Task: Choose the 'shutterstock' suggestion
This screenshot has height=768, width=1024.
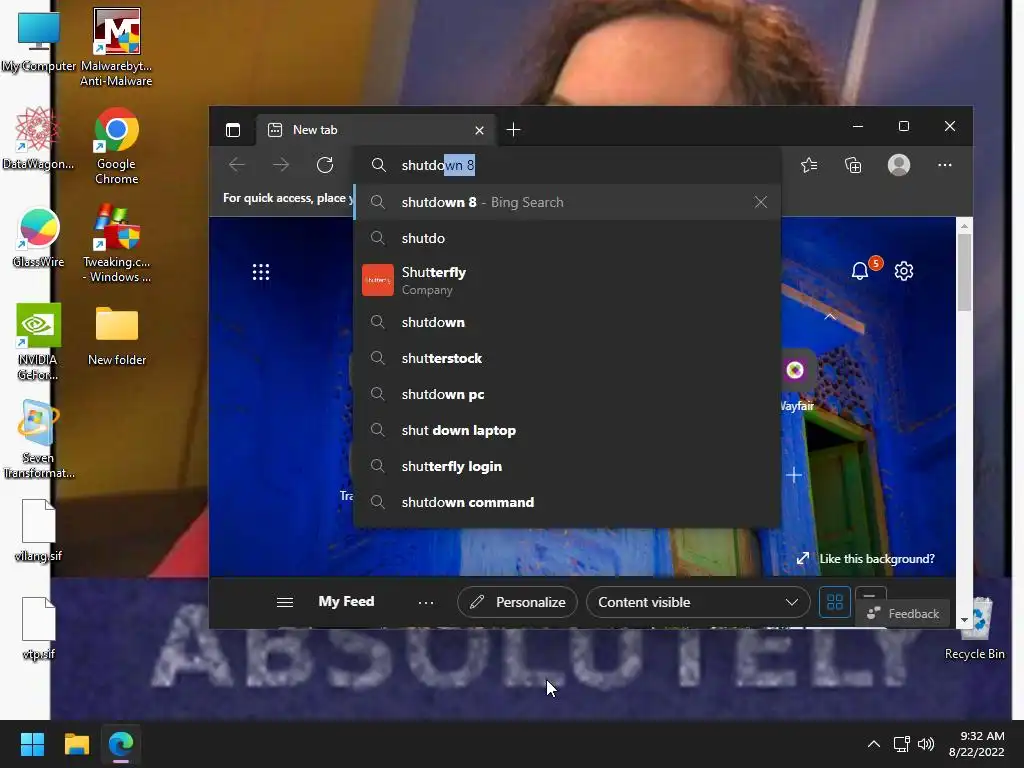Action: pos(567,359)
